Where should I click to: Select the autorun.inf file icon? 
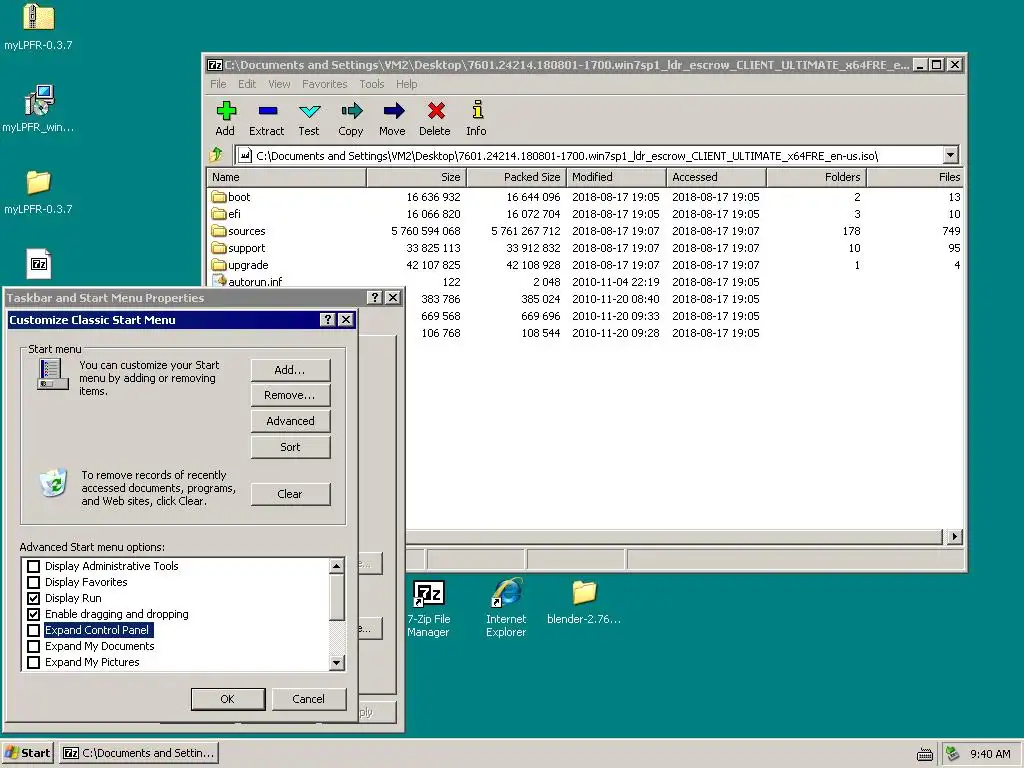[219, 281]
